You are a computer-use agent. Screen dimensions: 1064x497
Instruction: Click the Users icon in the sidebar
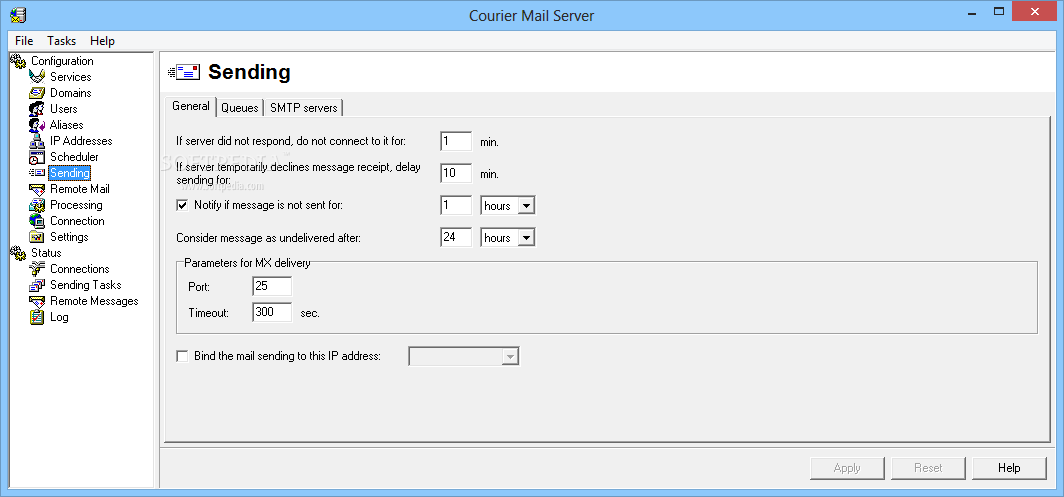point(37,109)
